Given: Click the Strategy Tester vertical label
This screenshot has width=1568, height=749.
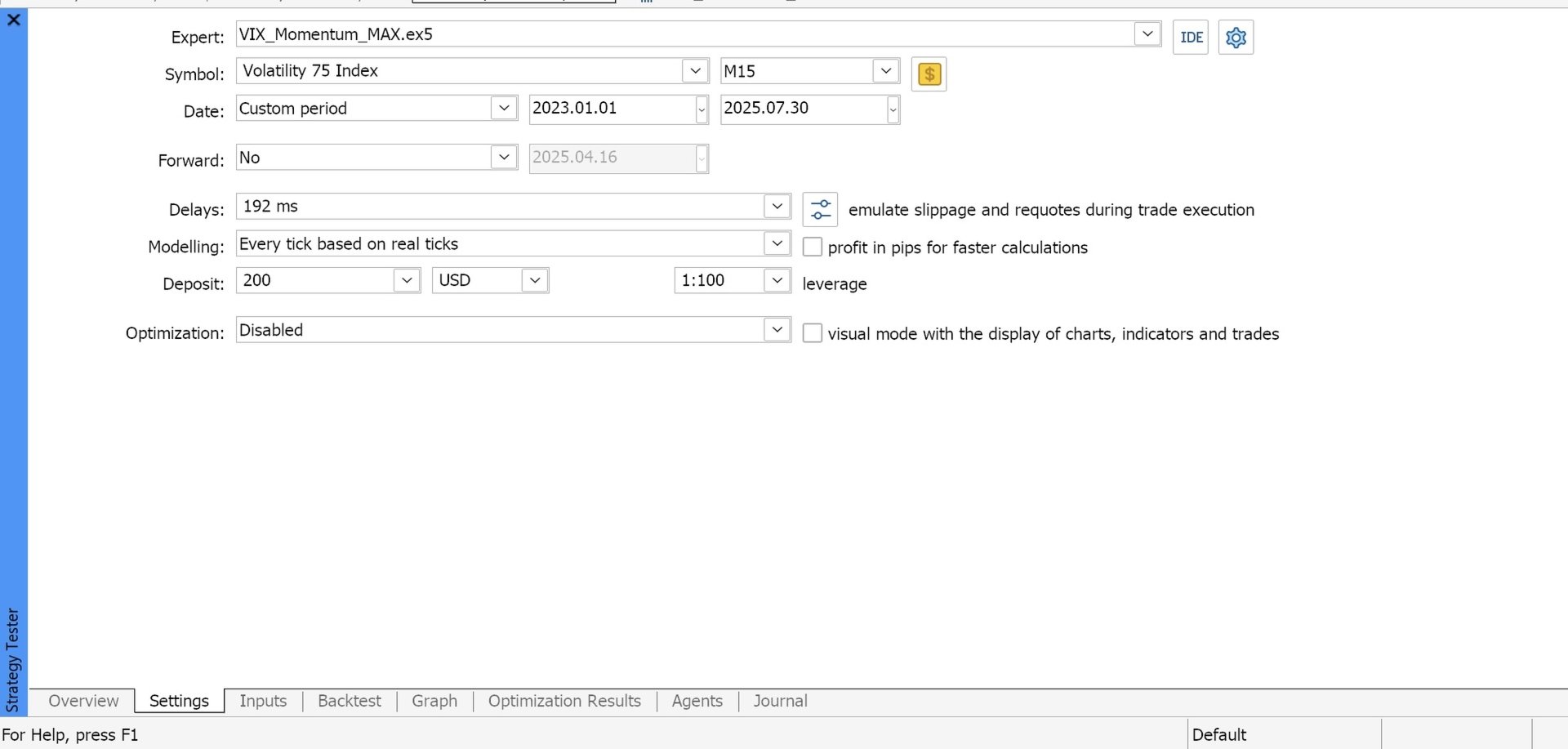Looking at the screenshot, I should point(13,660).
